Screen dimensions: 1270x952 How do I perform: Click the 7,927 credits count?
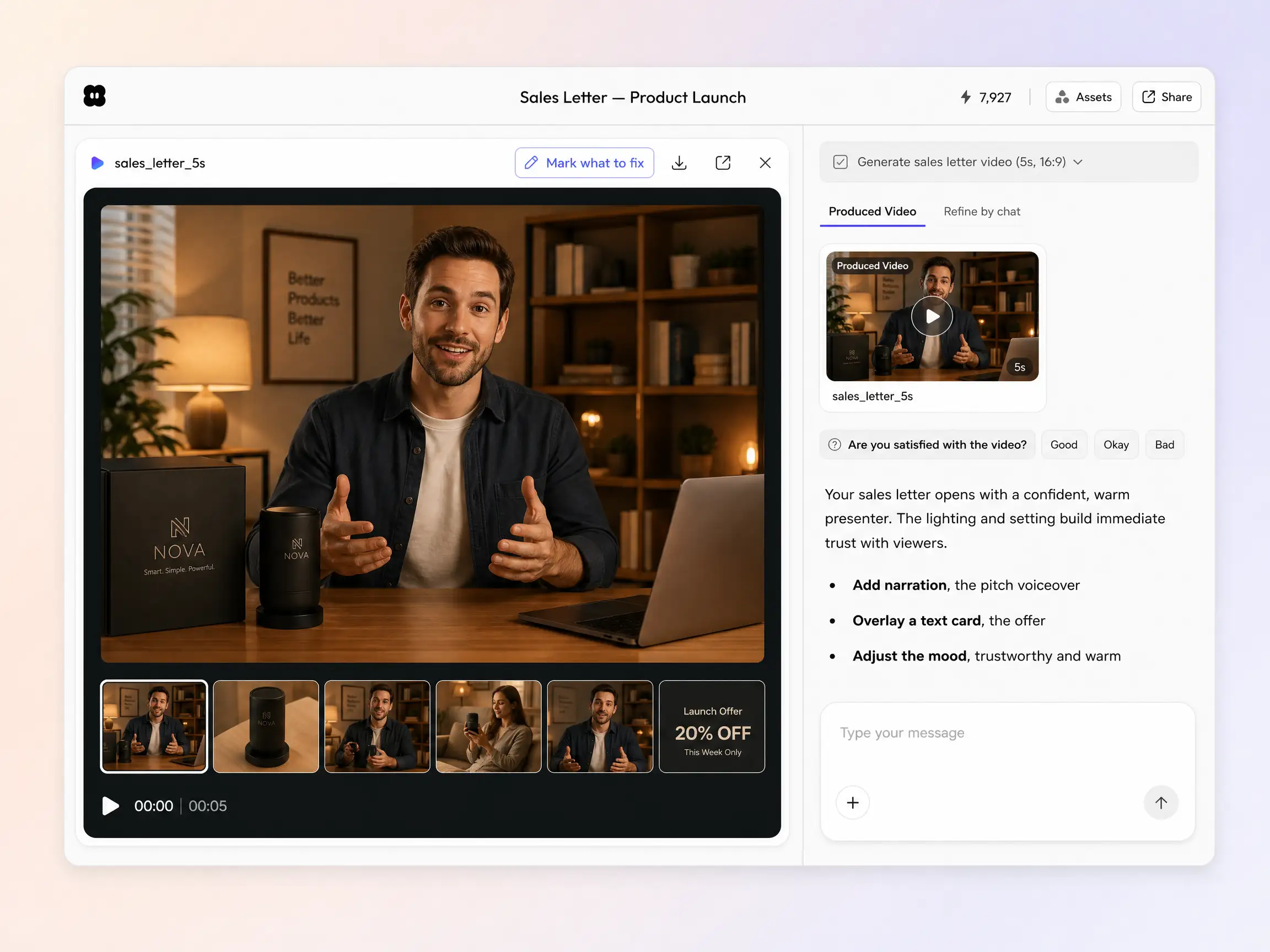pyautogui.click(x=995, y=98)
